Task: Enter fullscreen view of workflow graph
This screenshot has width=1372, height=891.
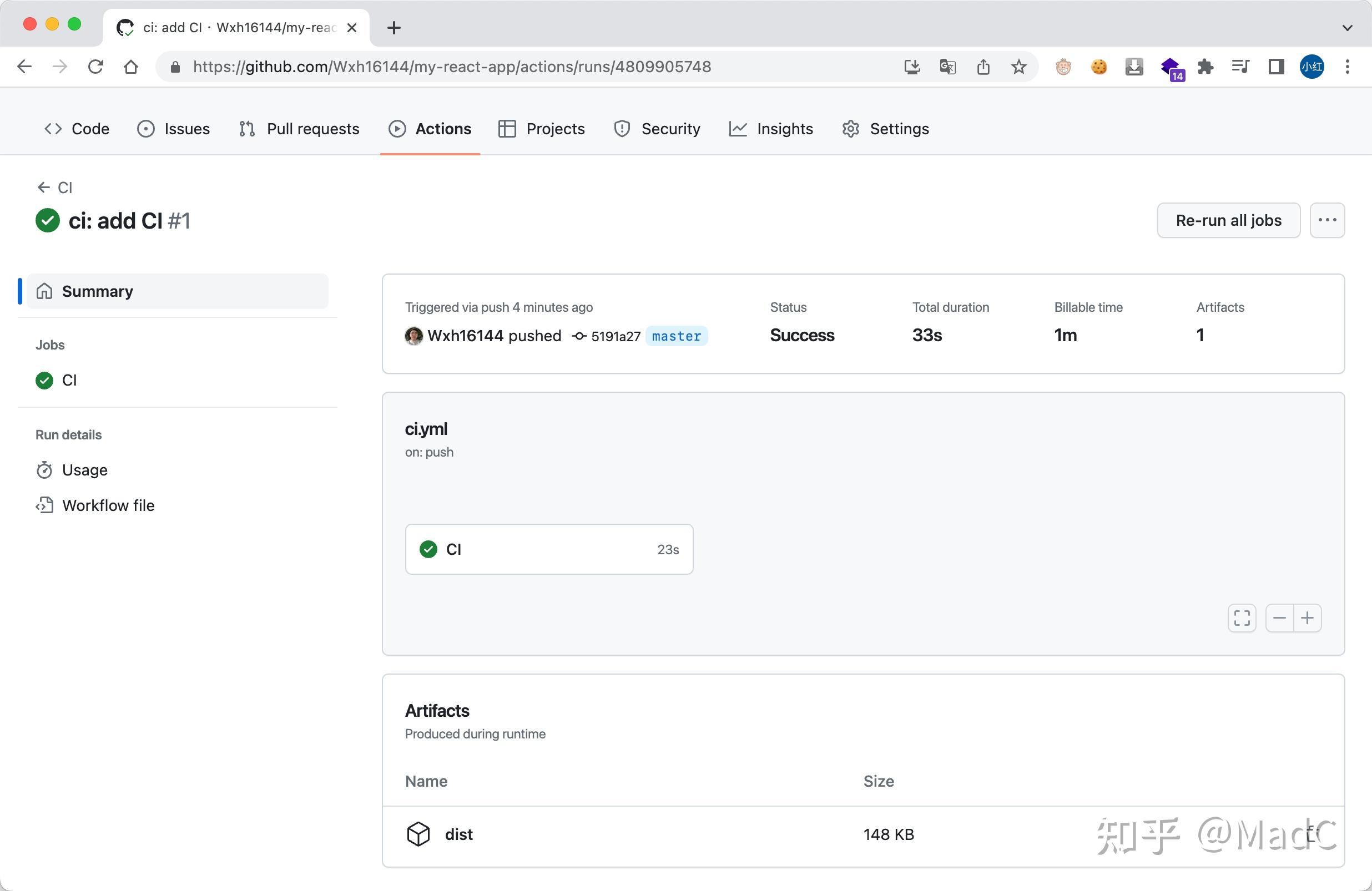Action: tap(1241, 618)
